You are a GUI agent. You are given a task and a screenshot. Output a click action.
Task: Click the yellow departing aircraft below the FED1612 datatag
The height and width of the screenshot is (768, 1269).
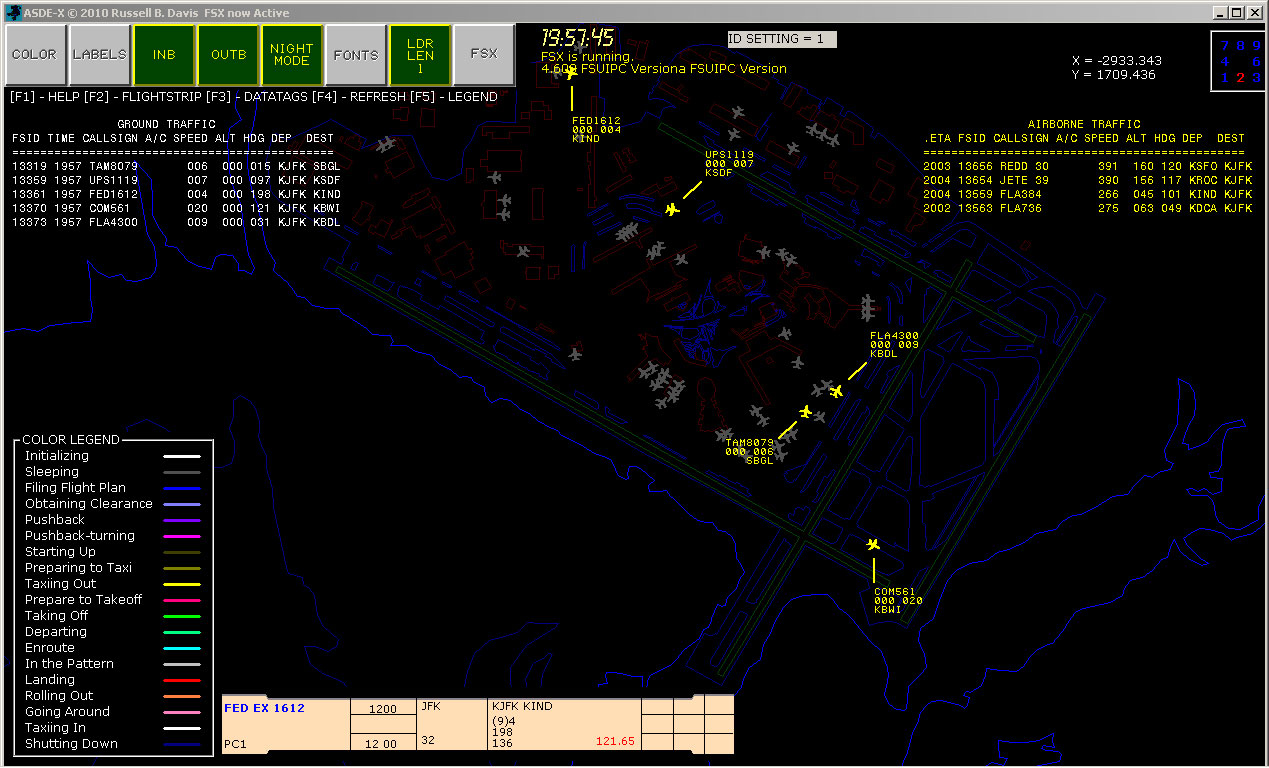tap(673, 211)
